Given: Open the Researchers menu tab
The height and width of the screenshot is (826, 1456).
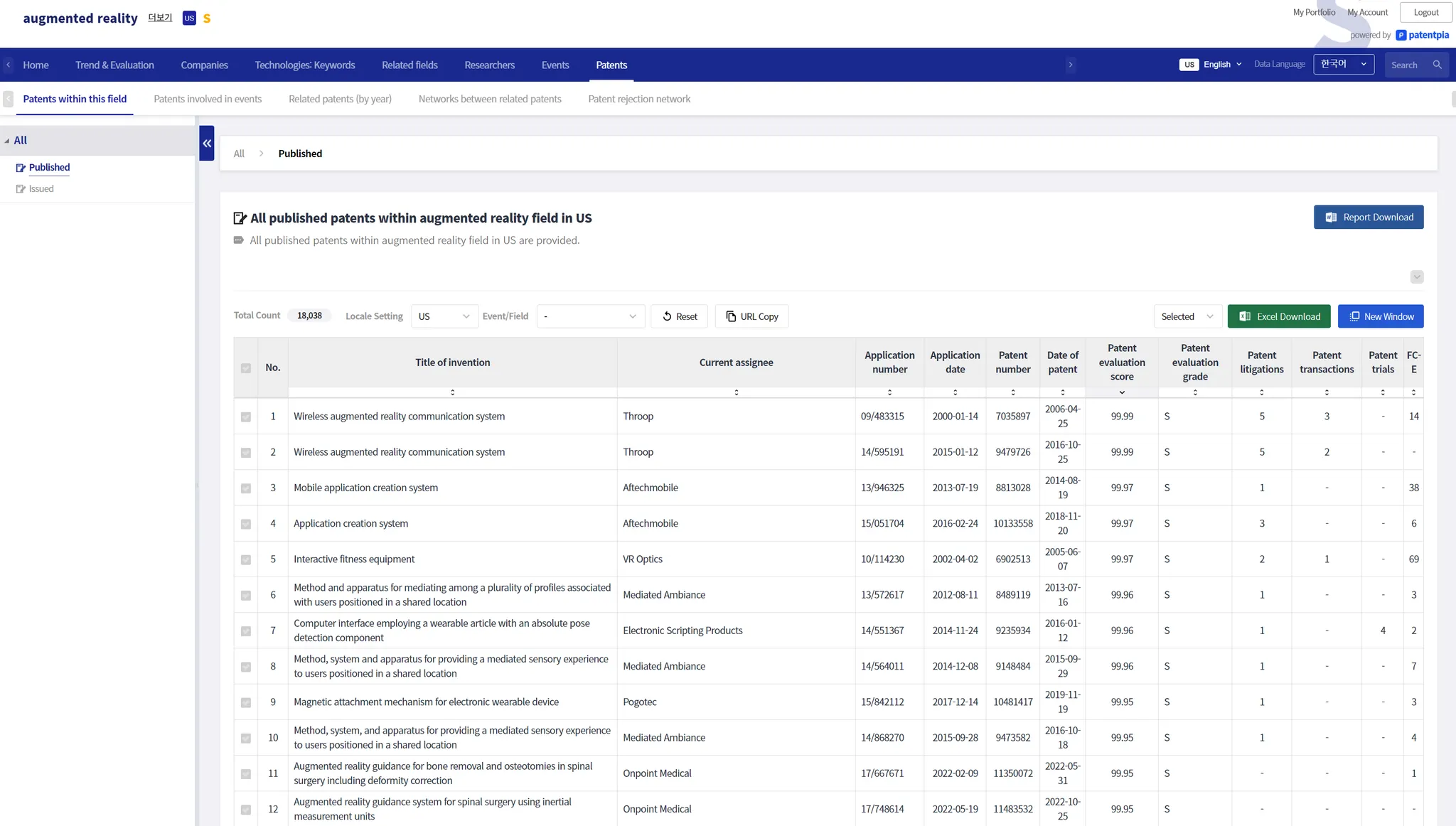Looking at the screenshot, I should [x=489, y=65].
